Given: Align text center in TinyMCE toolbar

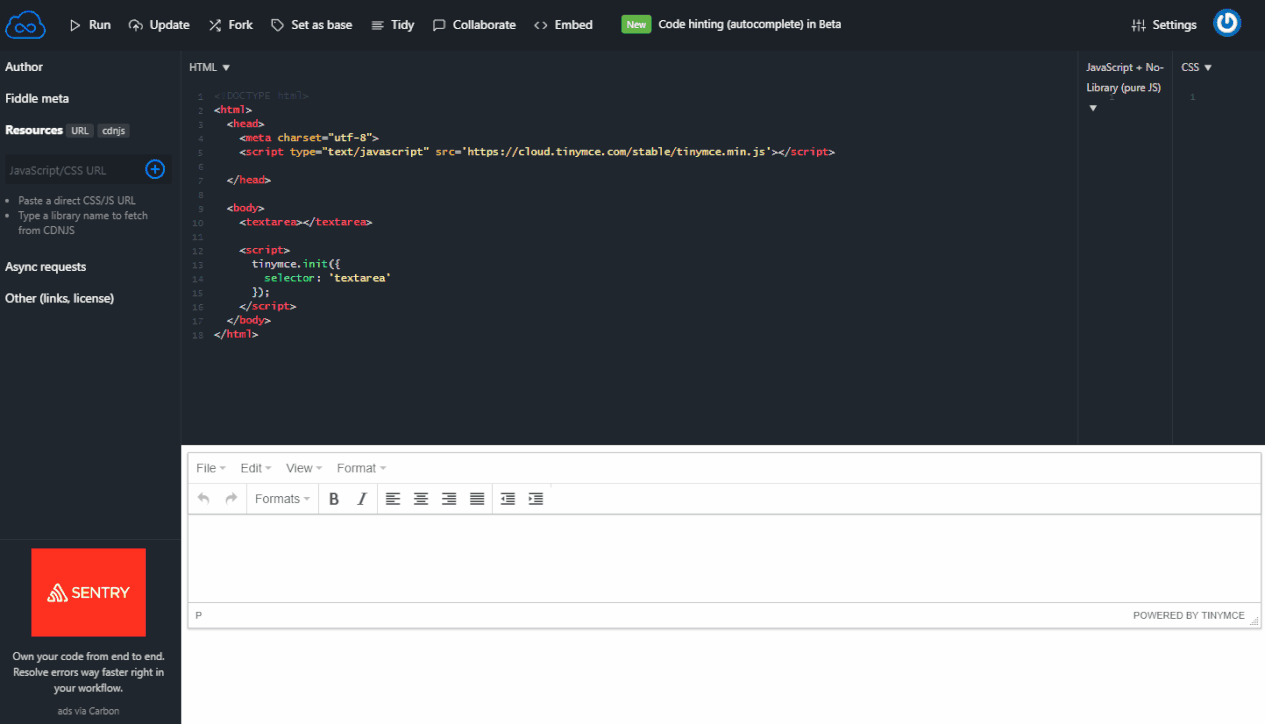Looking at the screenshot, I should [x=421, y=498].
